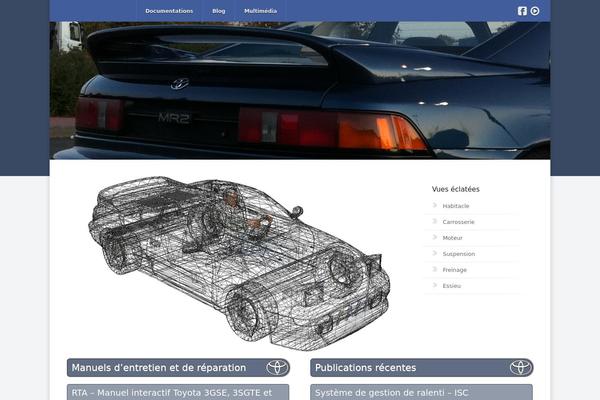Screen dimensions: 600x400
Task: Open the Moteur exploded view link
Action: (453, 238)
